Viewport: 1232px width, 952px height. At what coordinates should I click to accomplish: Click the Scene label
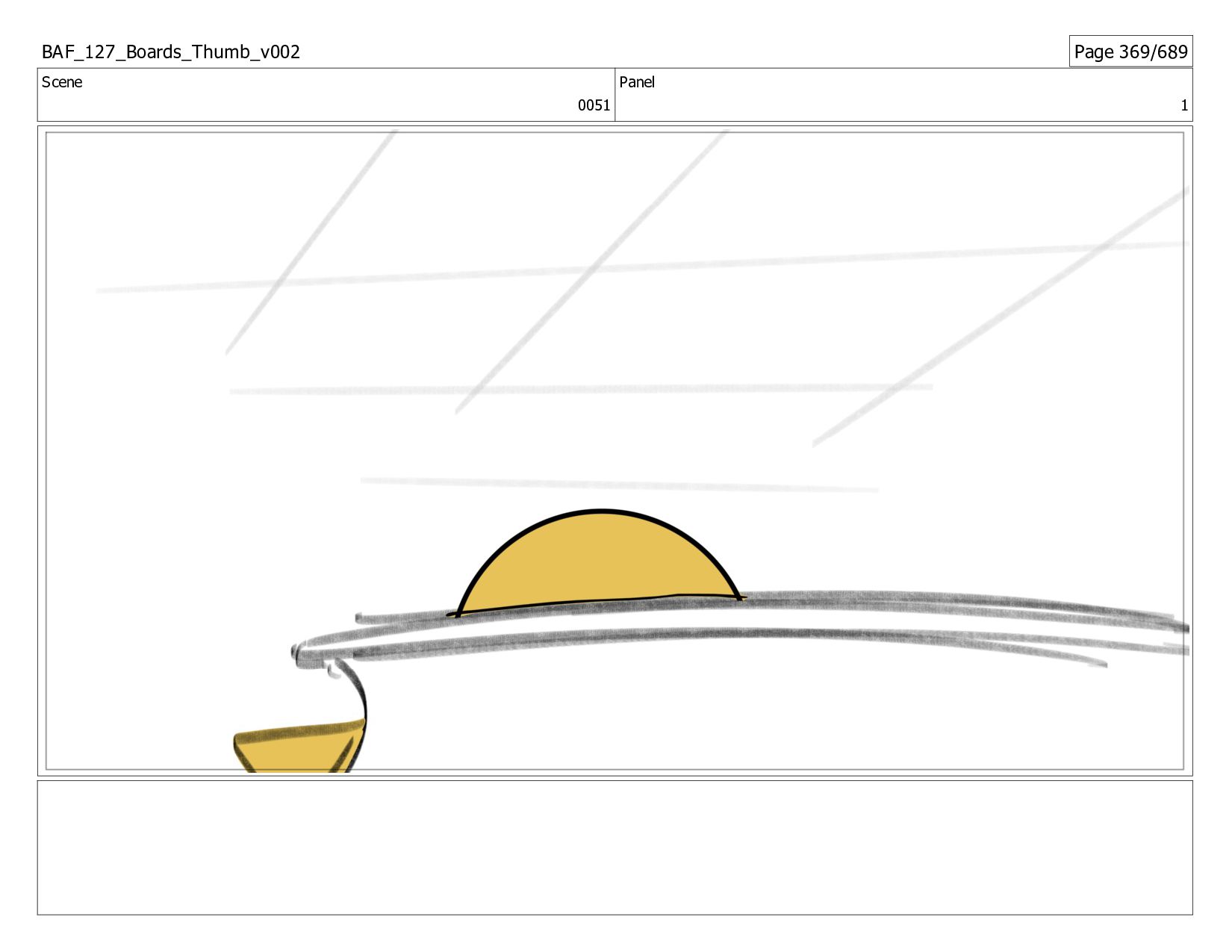click(62, 82)
